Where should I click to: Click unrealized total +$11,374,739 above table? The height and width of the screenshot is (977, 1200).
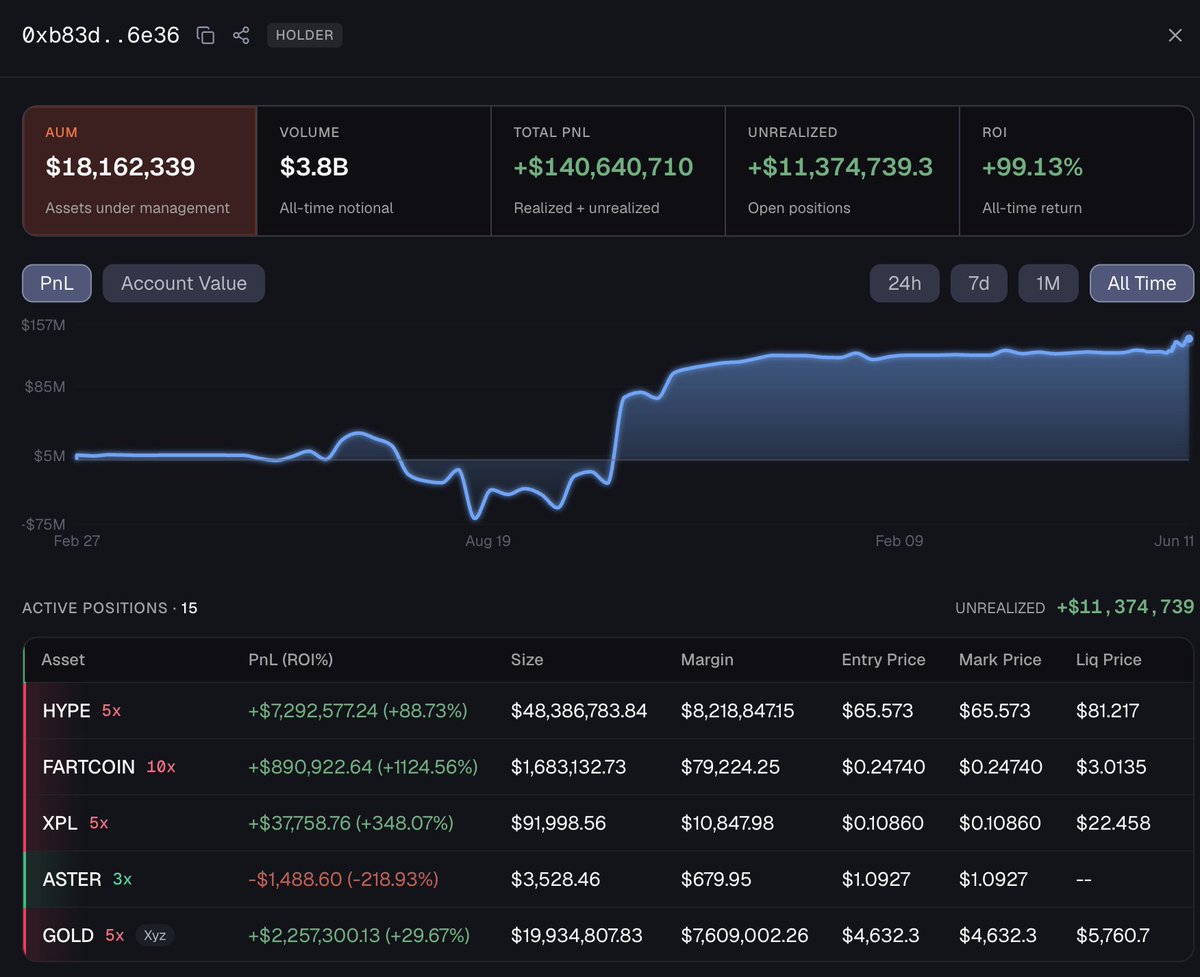(1125, 607)
